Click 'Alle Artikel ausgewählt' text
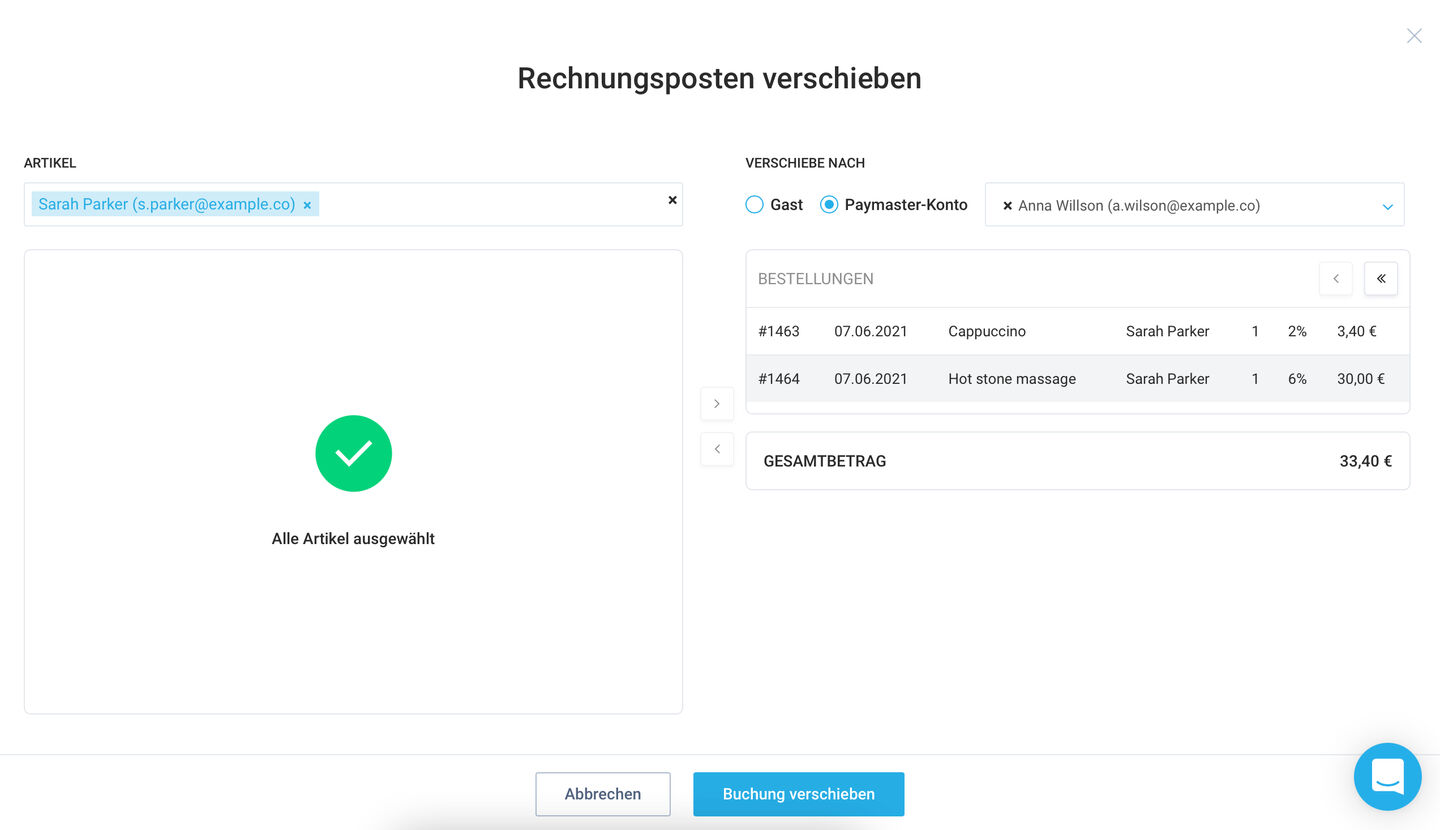The image size is (1440, 830). (353, 539)
